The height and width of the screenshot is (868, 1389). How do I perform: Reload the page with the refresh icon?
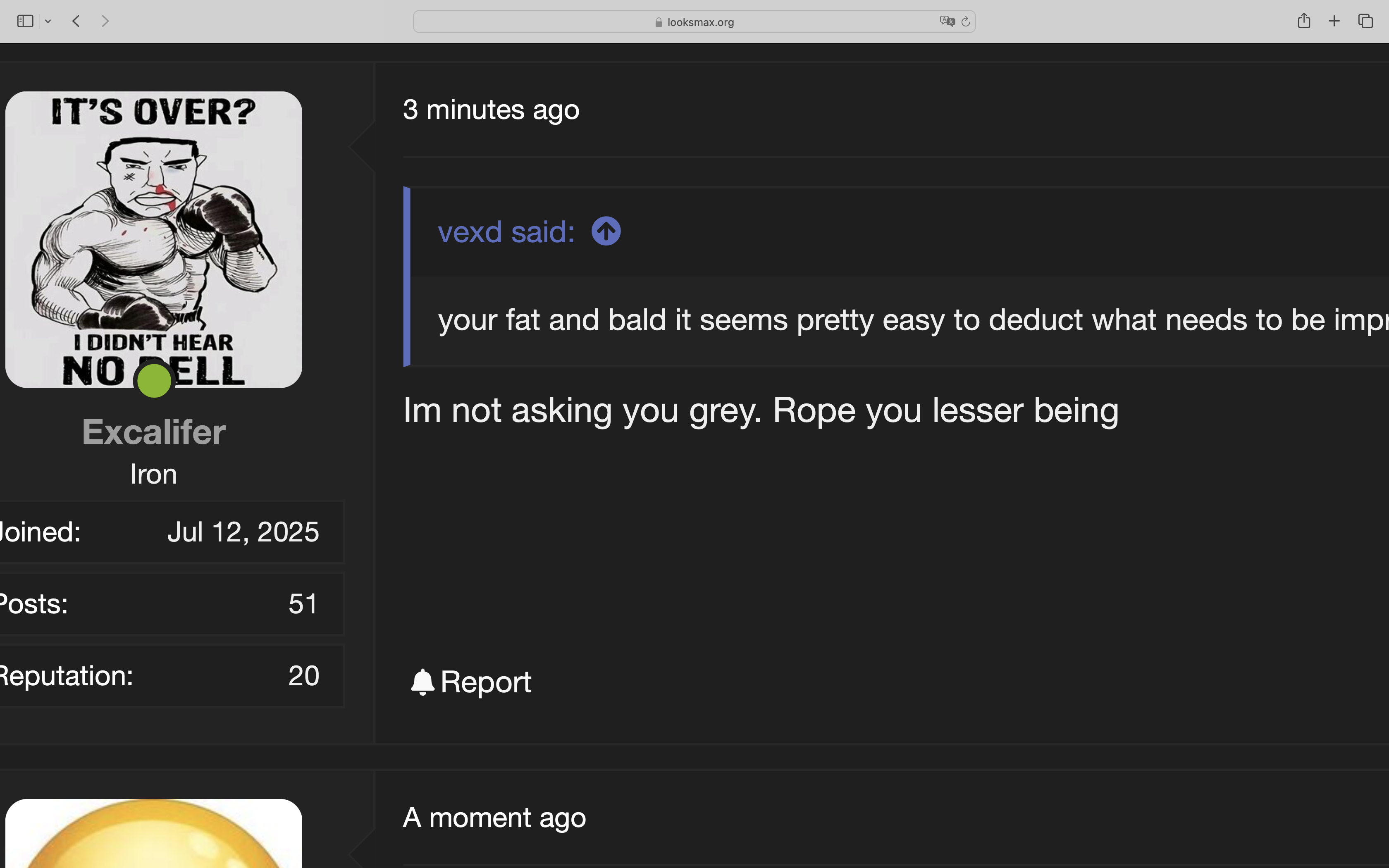[965, 22]
